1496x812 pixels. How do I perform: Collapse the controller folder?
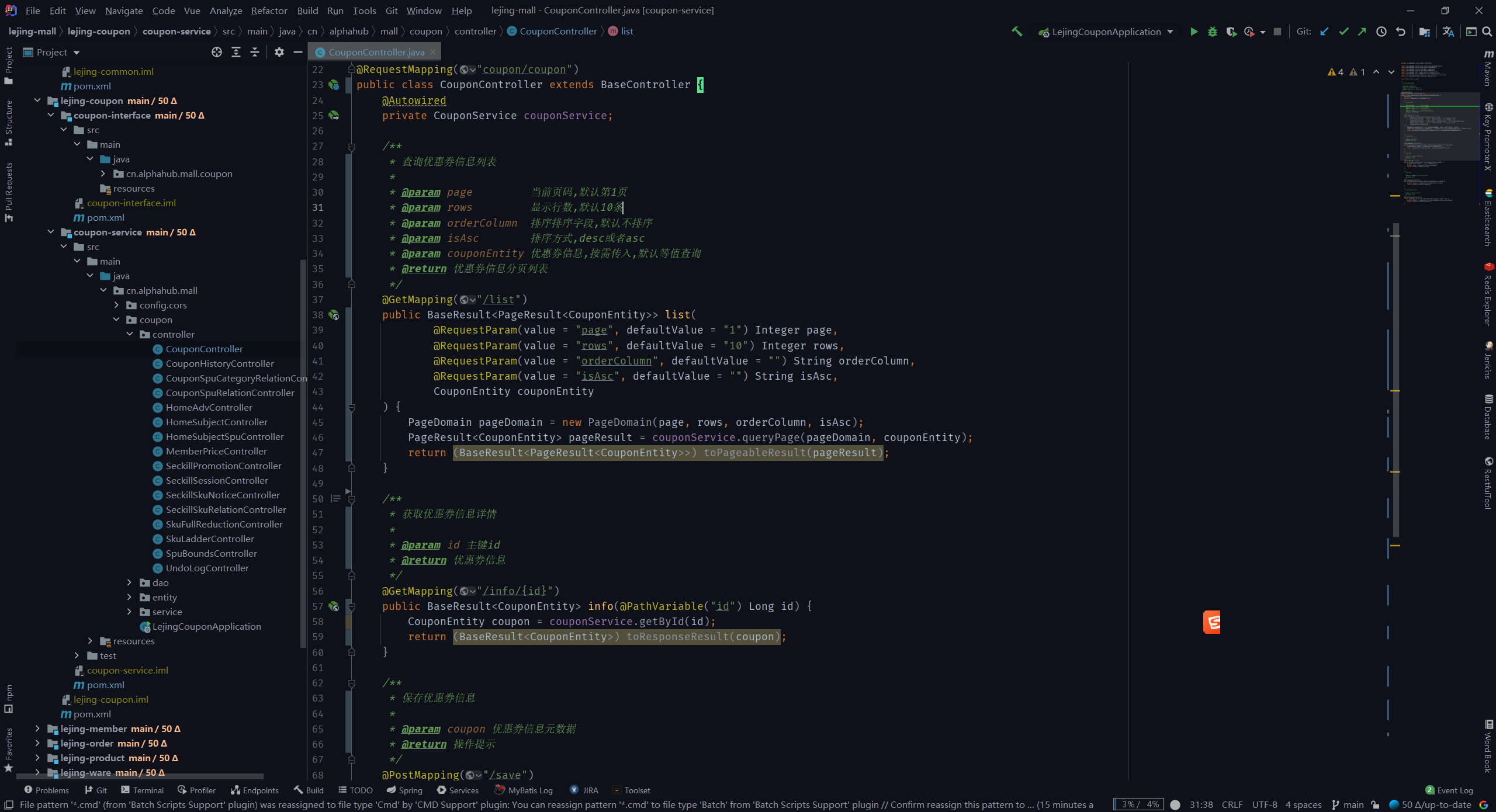pyautogui.click(x=130, y=334)
